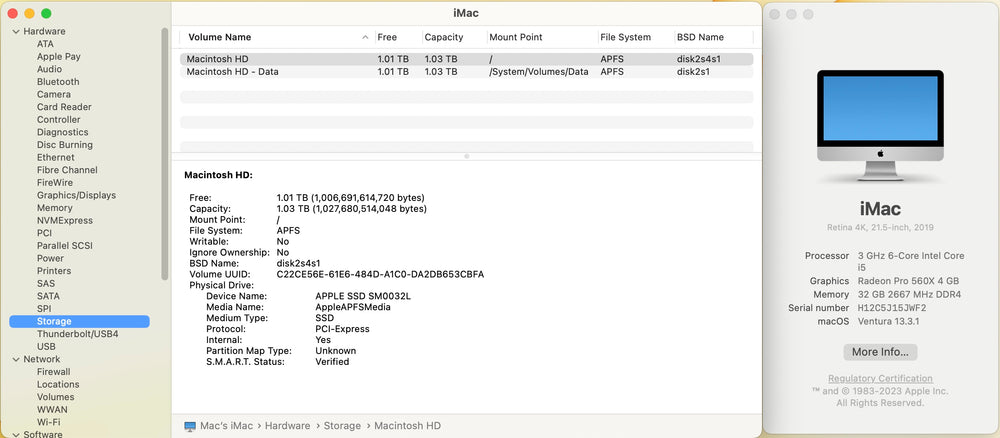Select Locations under Network
The width and height of the screenshot is (1000, 438).
coord(58,384)
